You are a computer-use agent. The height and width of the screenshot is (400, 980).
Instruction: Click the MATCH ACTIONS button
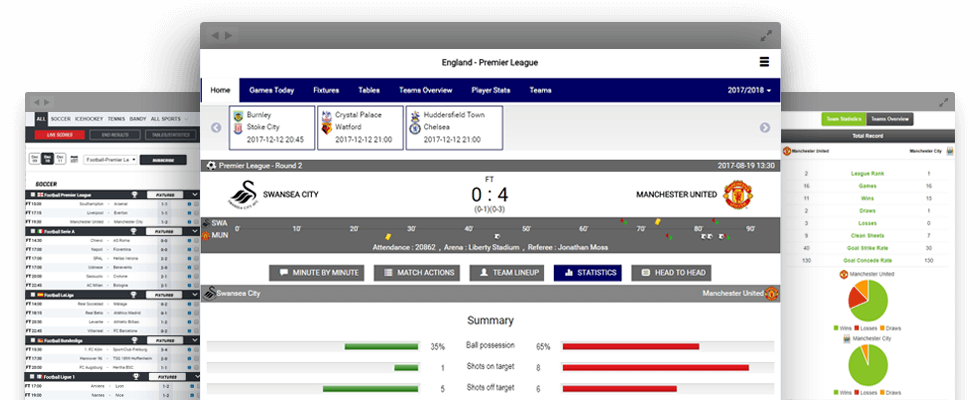[x=417, y=273]
